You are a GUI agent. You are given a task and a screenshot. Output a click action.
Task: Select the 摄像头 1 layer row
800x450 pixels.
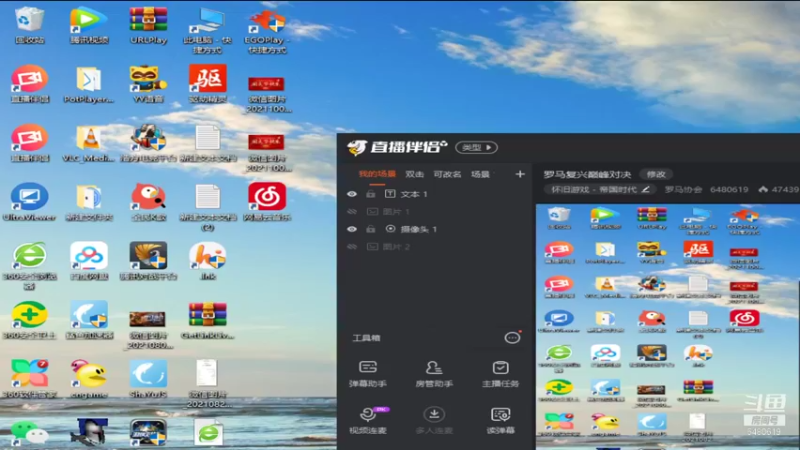coord(436,229)
